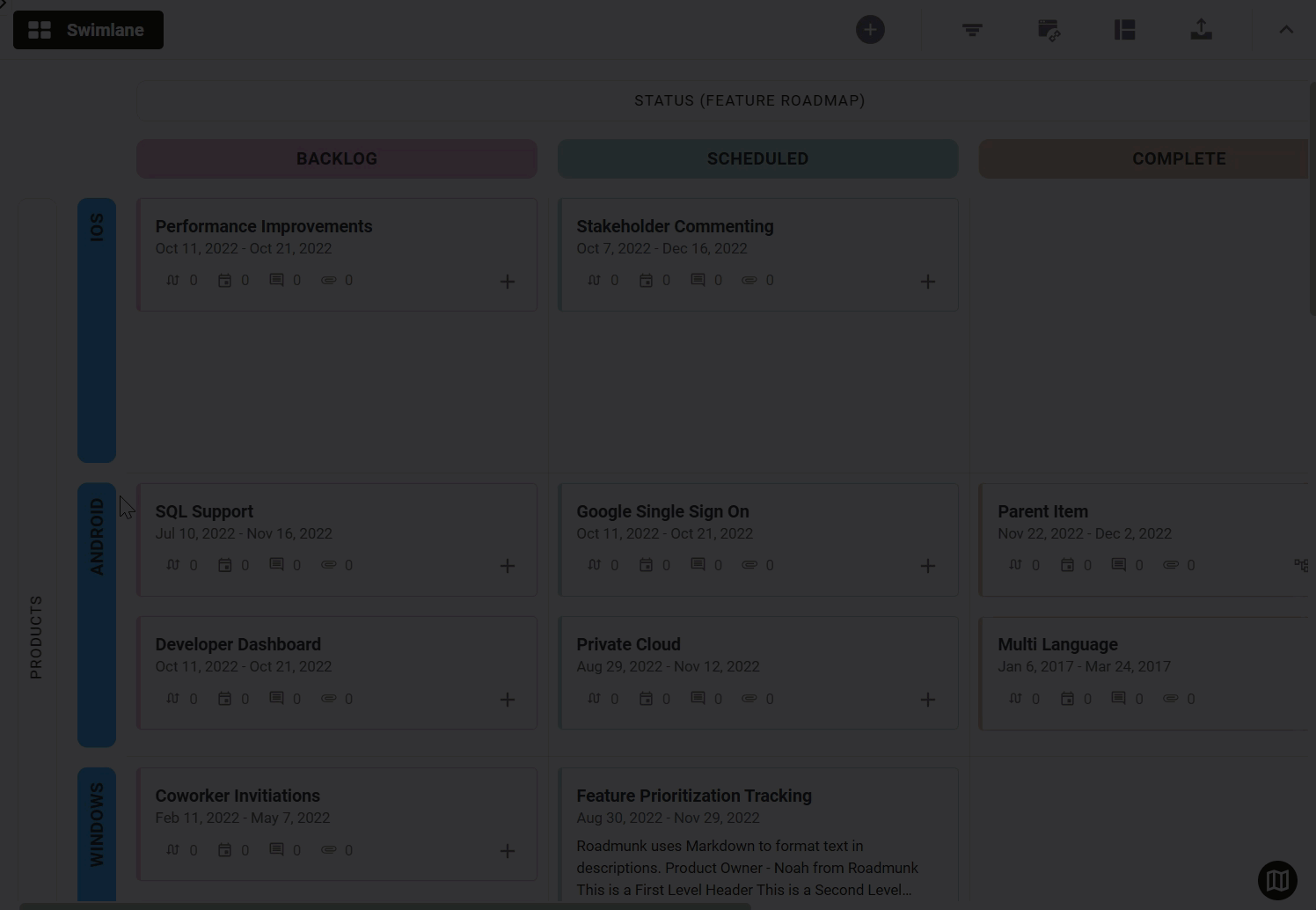Open the share view icon
1316x910 pixels.
tap(1049, 29)
